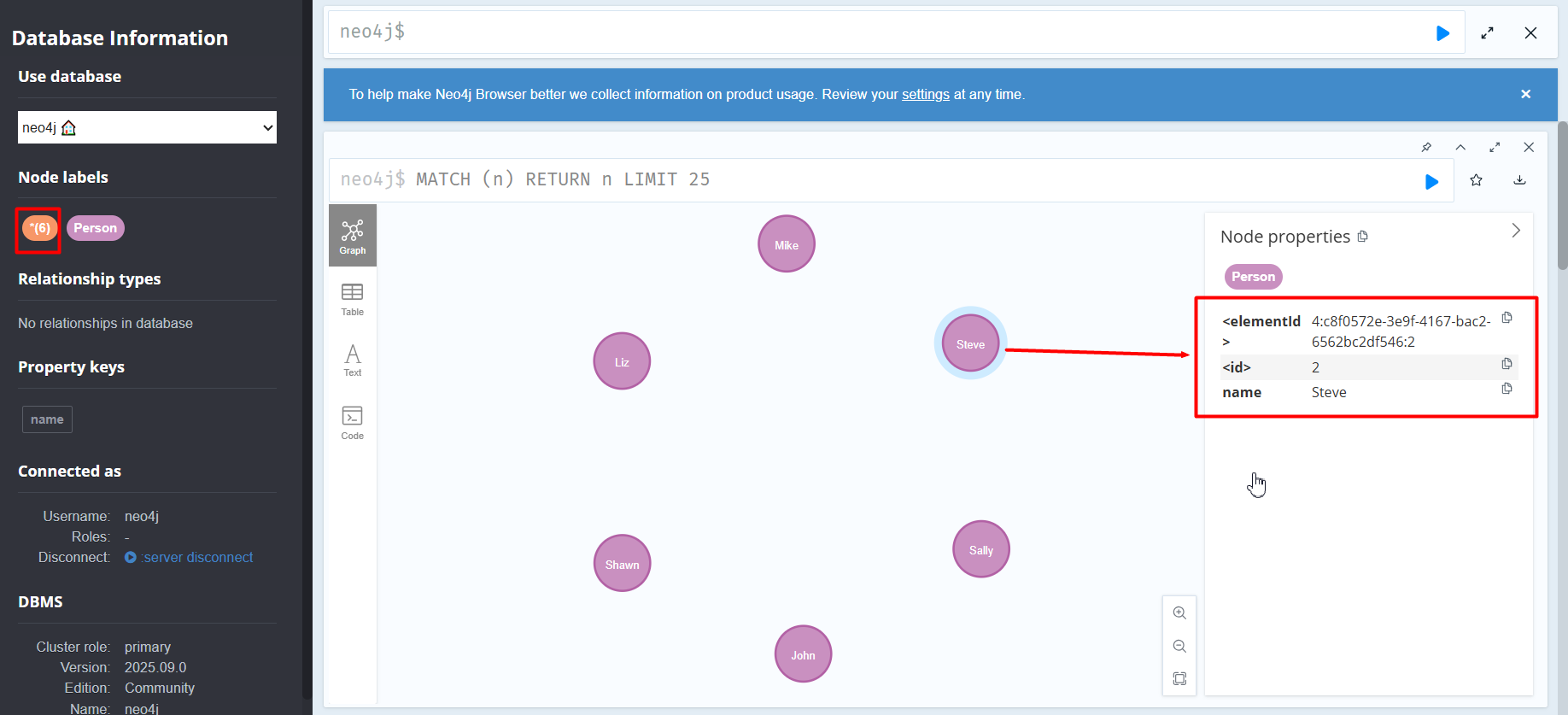Copy the name property value Steve

tap(1507, 390)
